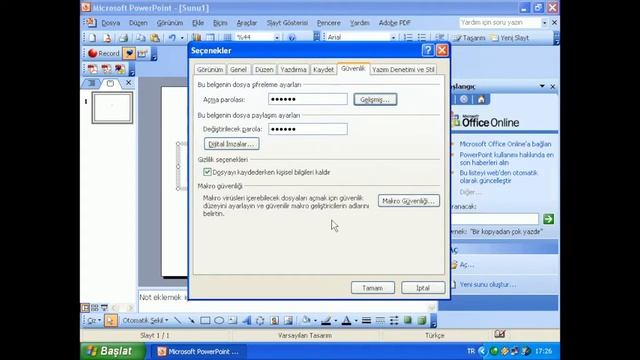Open the Araçlar menu
The height and width of the screenshot is (360, 640).
pos(247,23)
